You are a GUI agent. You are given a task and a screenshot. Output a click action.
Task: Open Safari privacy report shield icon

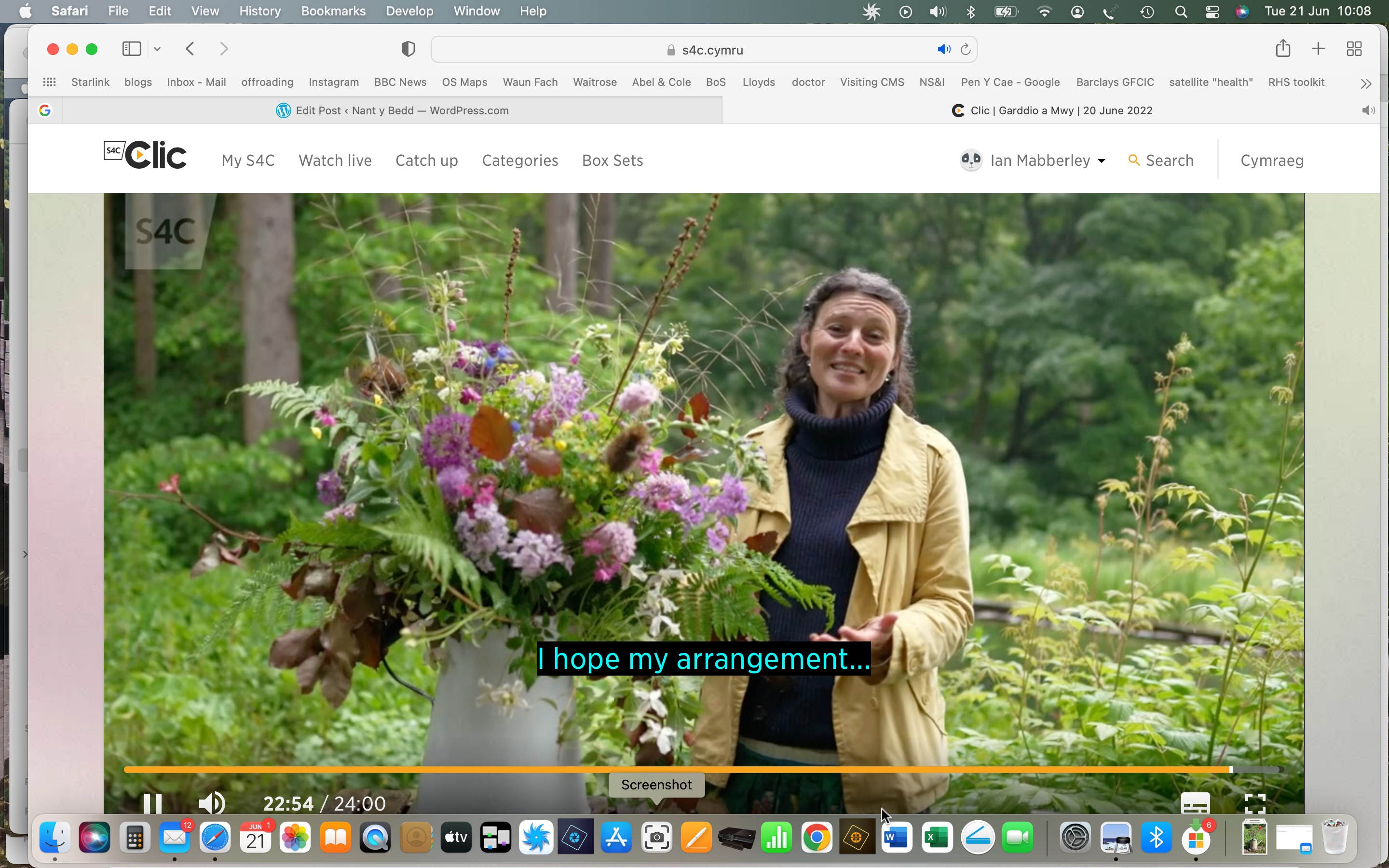[408, 49]
